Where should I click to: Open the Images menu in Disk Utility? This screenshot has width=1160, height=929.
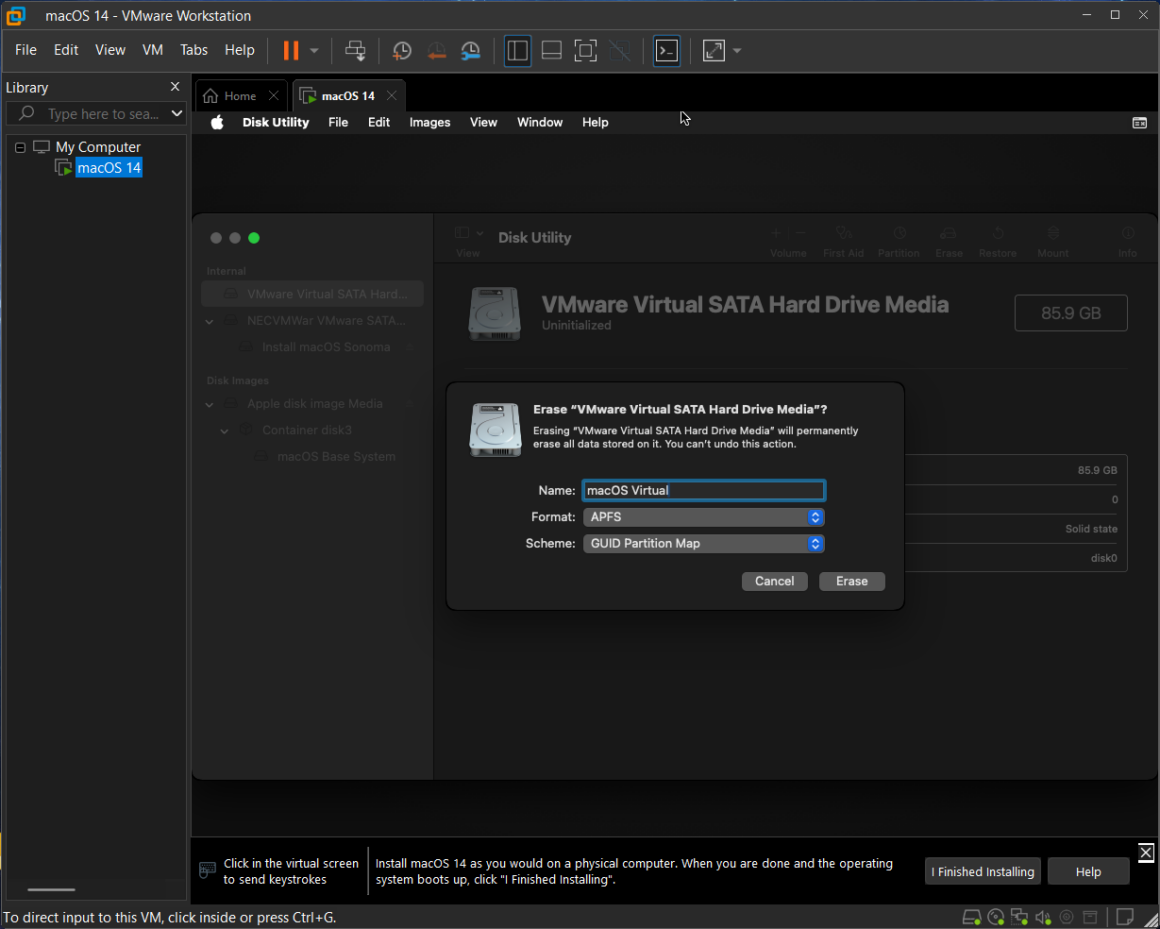coord(430,123)
